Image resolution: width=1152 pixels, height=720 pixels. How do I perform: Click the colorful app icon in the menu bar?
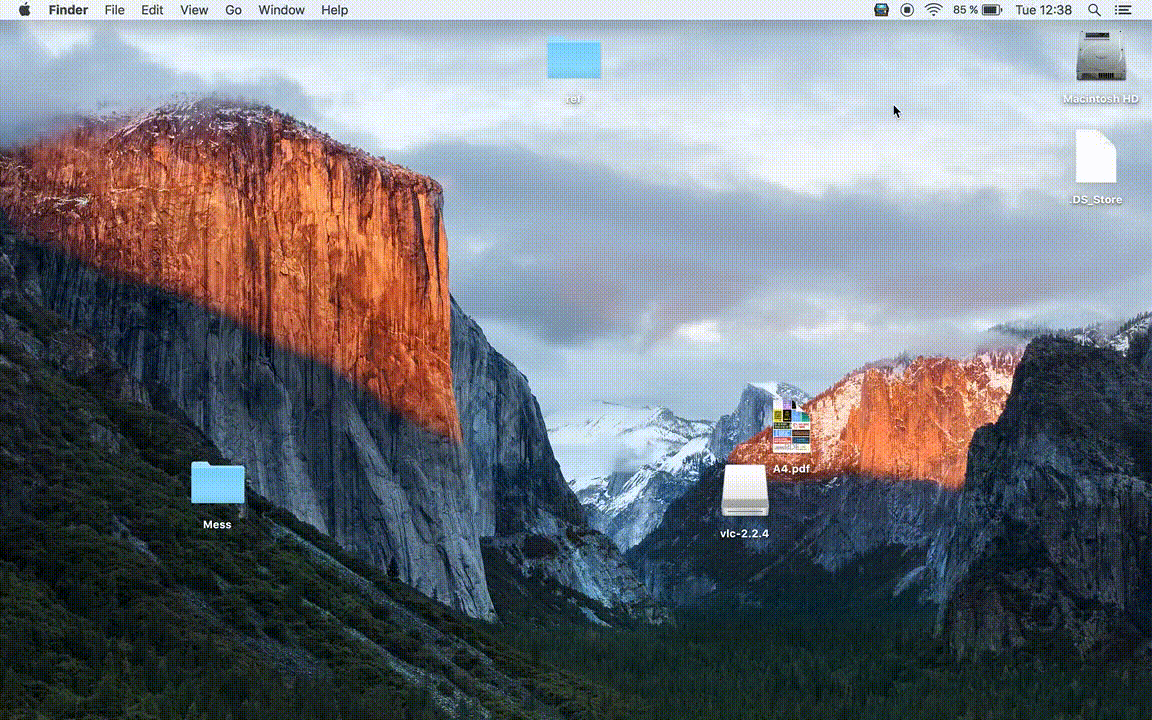coord(881,10)
